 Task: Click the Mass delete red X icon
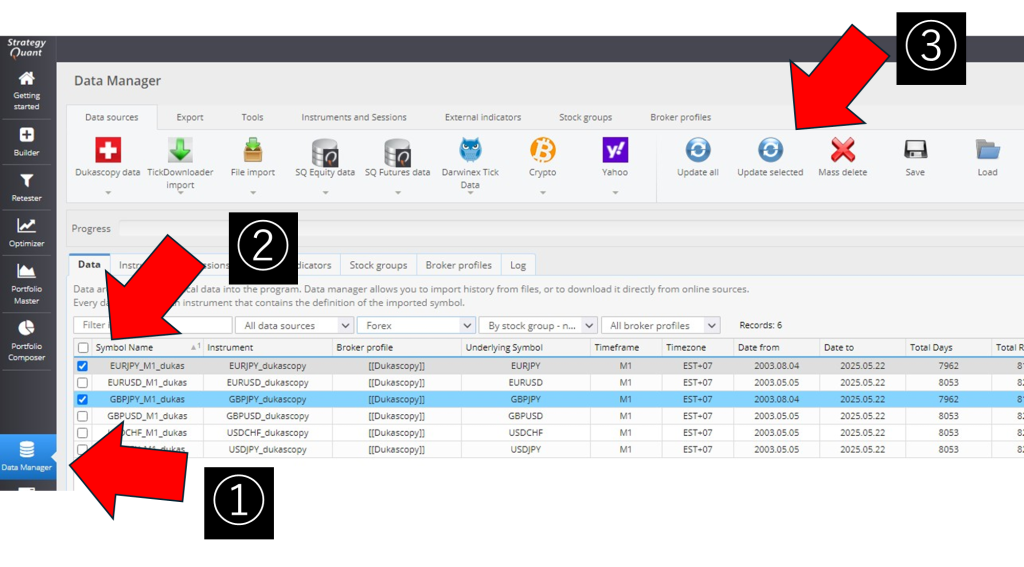tap(842, 151)
